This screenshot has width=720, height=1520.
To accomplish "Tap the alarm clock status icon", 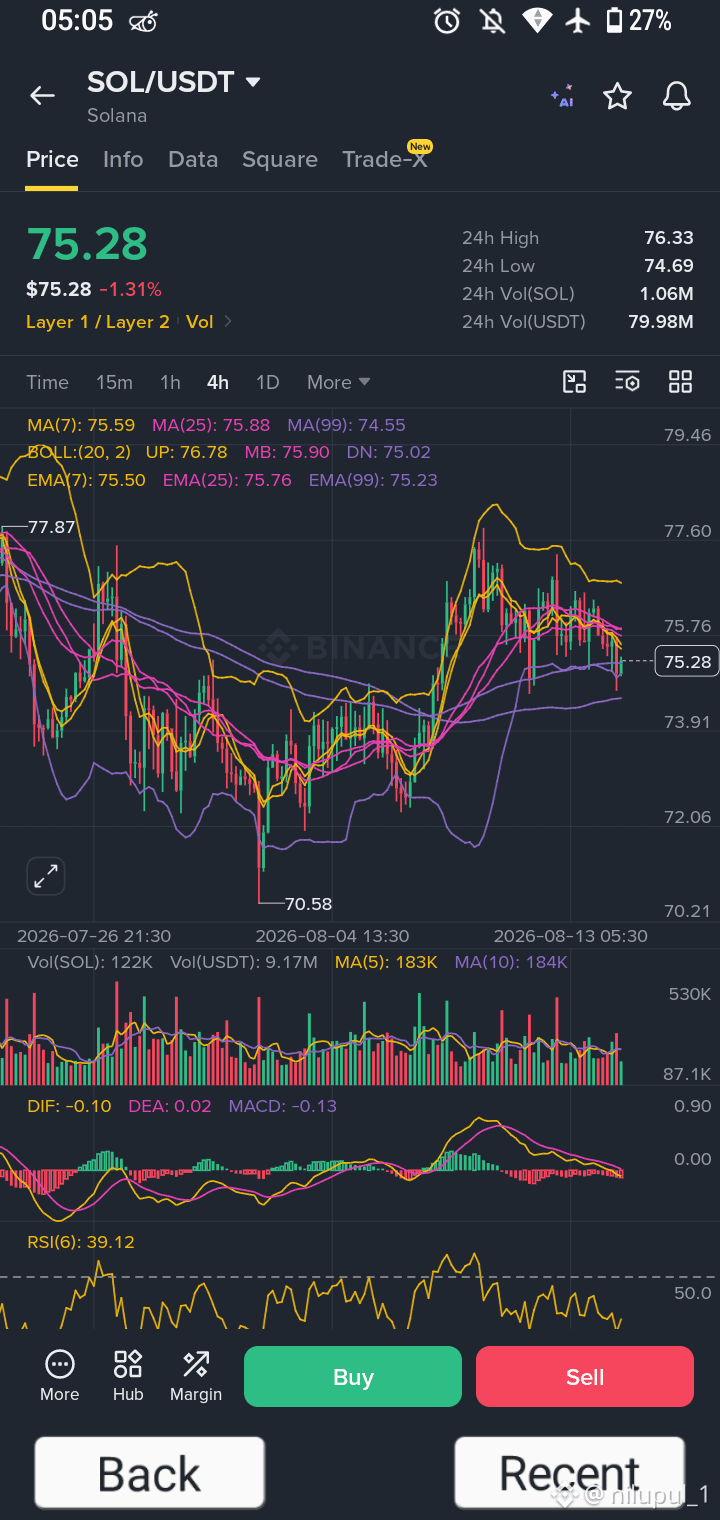I will pos(447,21).
